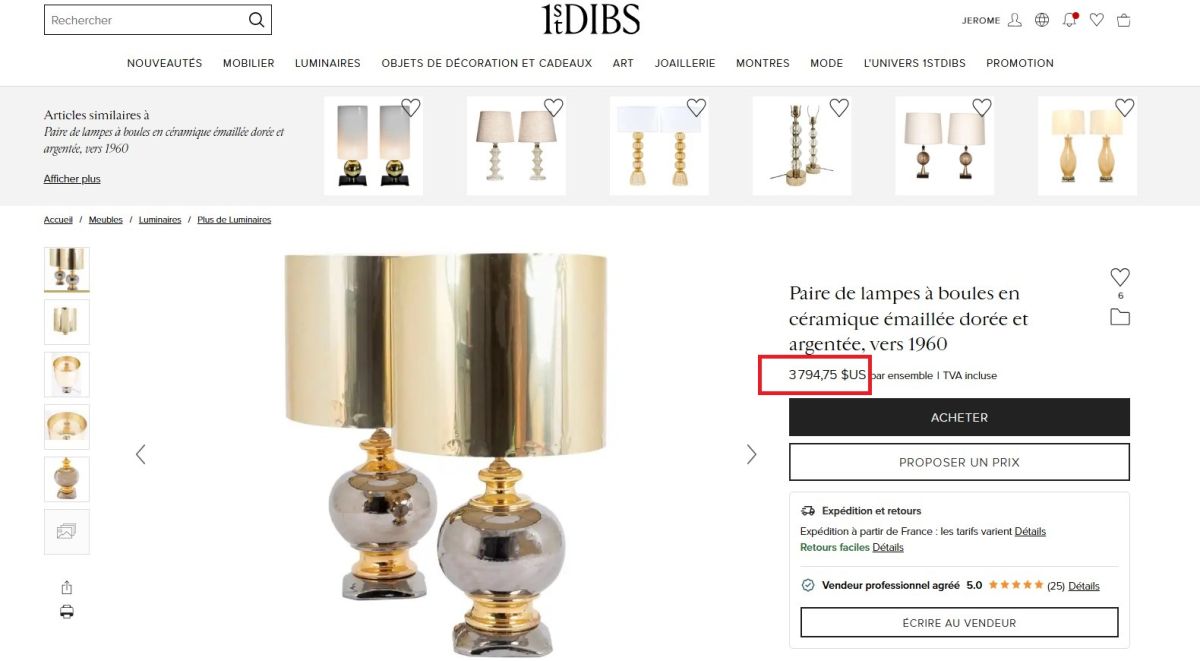
Task: Open the LUMINAIRES menu
Action: tap(327, 63)
